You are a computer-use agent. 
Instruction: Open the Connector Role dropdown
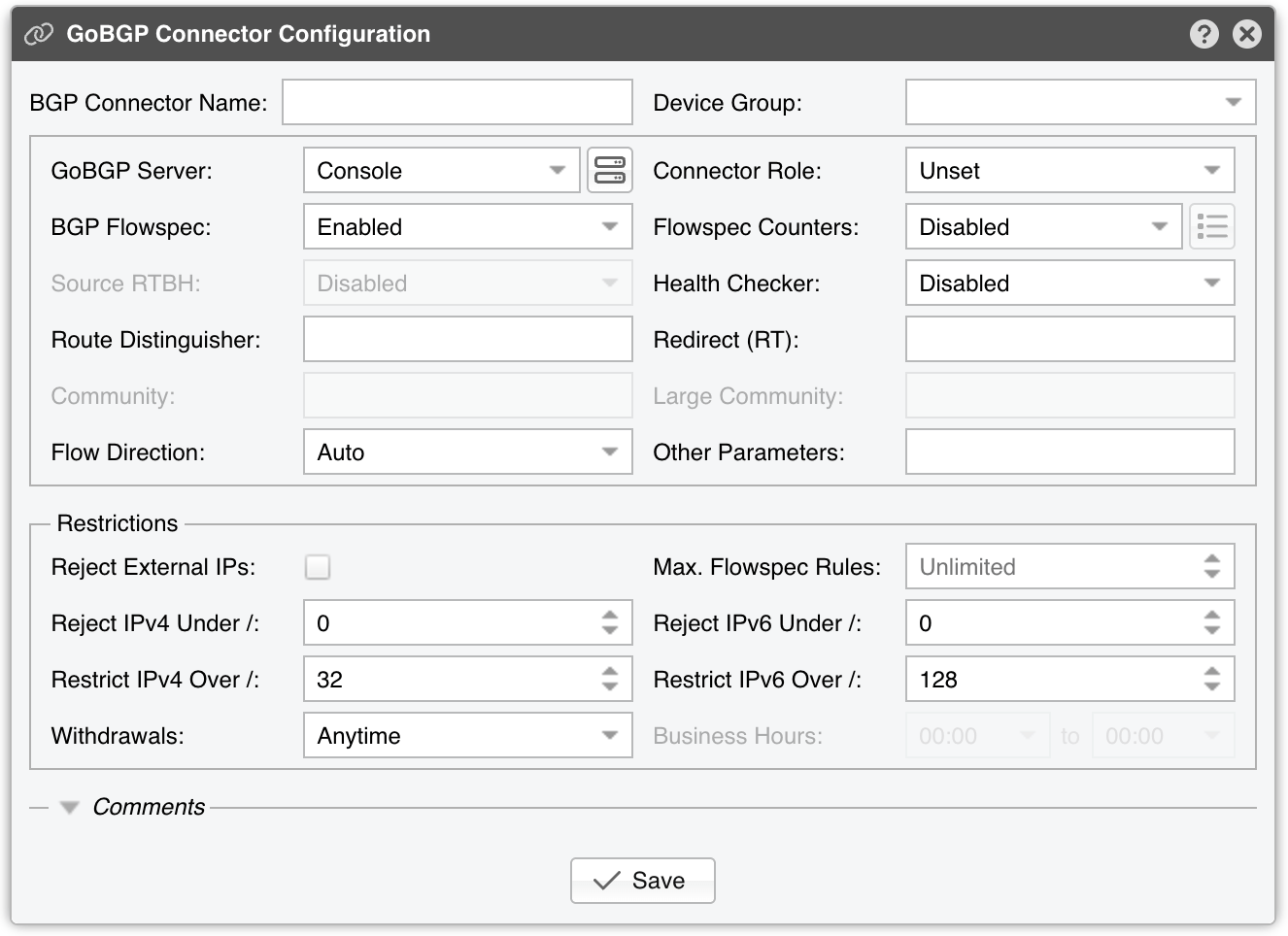pyautogui.click(x=1070, y=171)
